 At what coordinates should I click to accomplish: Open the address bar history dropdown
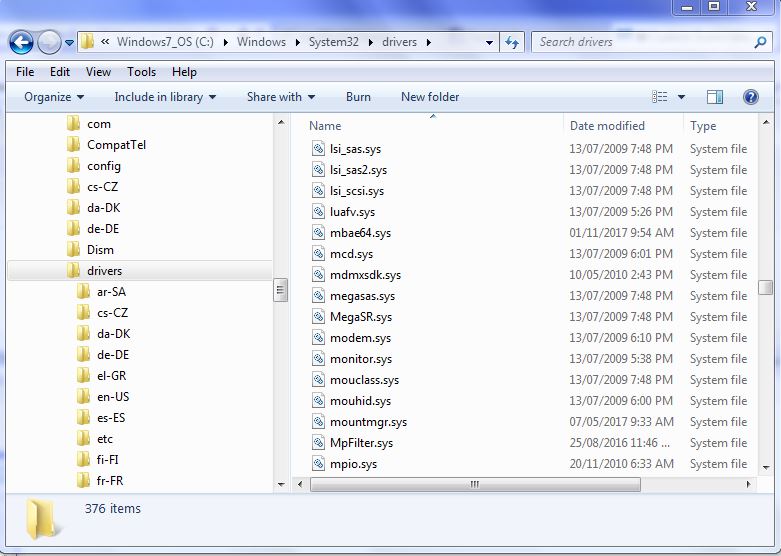coord(489,43)
